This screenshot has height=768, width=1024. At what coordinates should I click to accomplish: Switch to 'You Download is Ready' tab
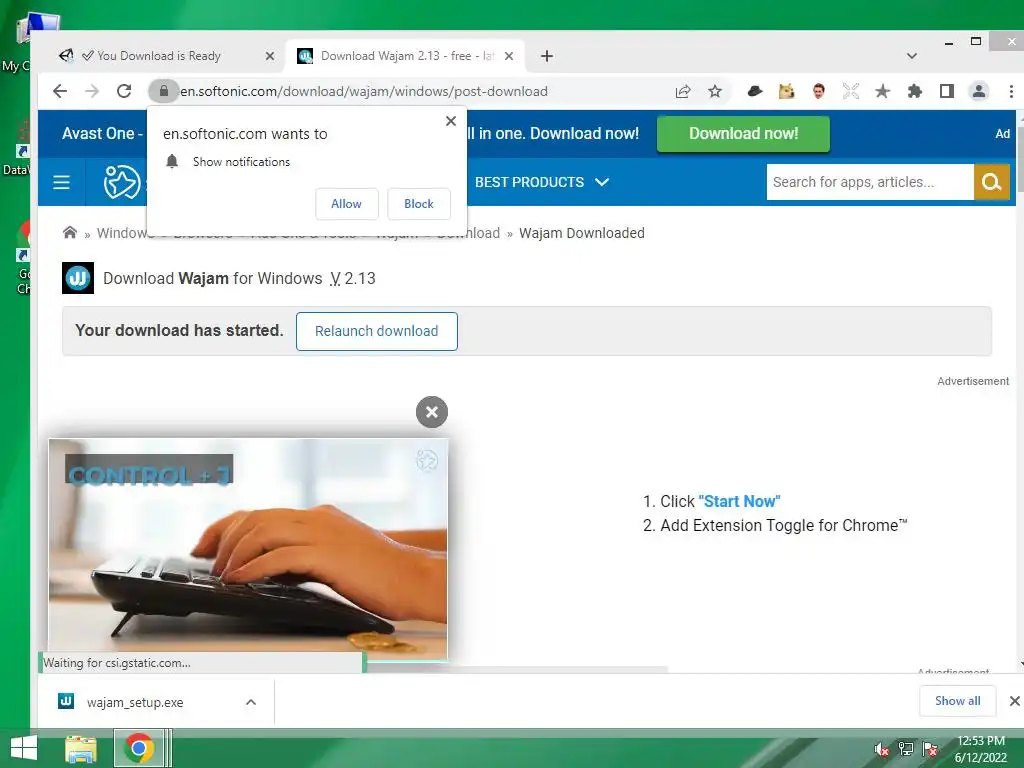click(159, 56)
